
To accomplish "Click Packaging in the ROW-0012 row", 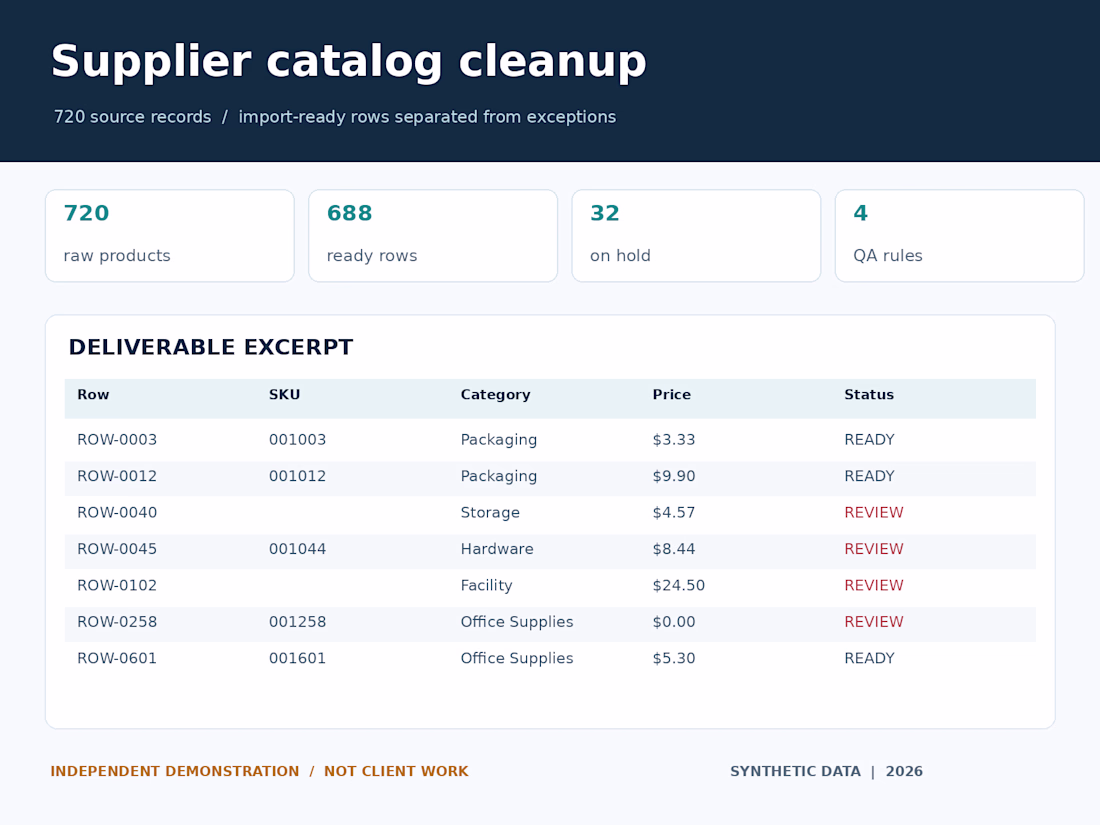I will [499, 477].
